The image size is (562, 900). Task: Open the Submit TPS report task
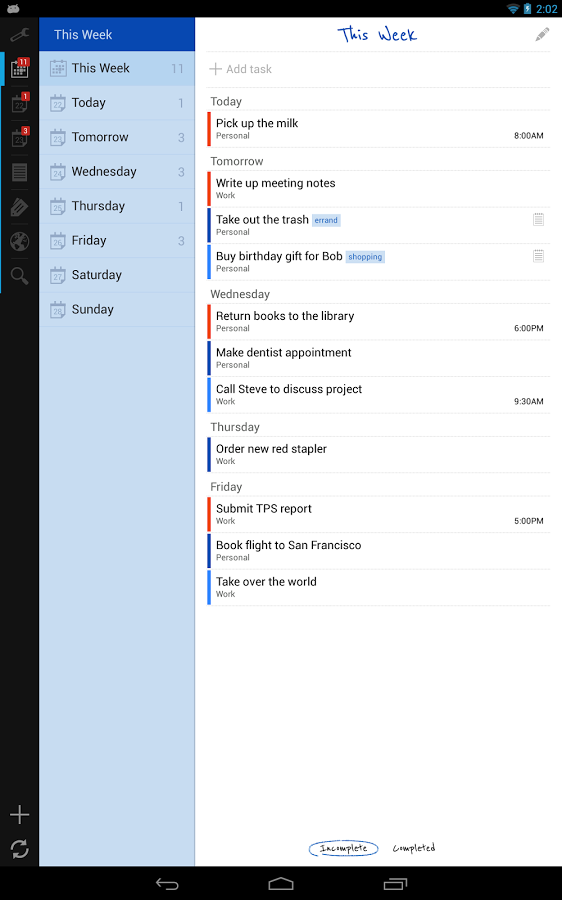(x=378, y=514)
